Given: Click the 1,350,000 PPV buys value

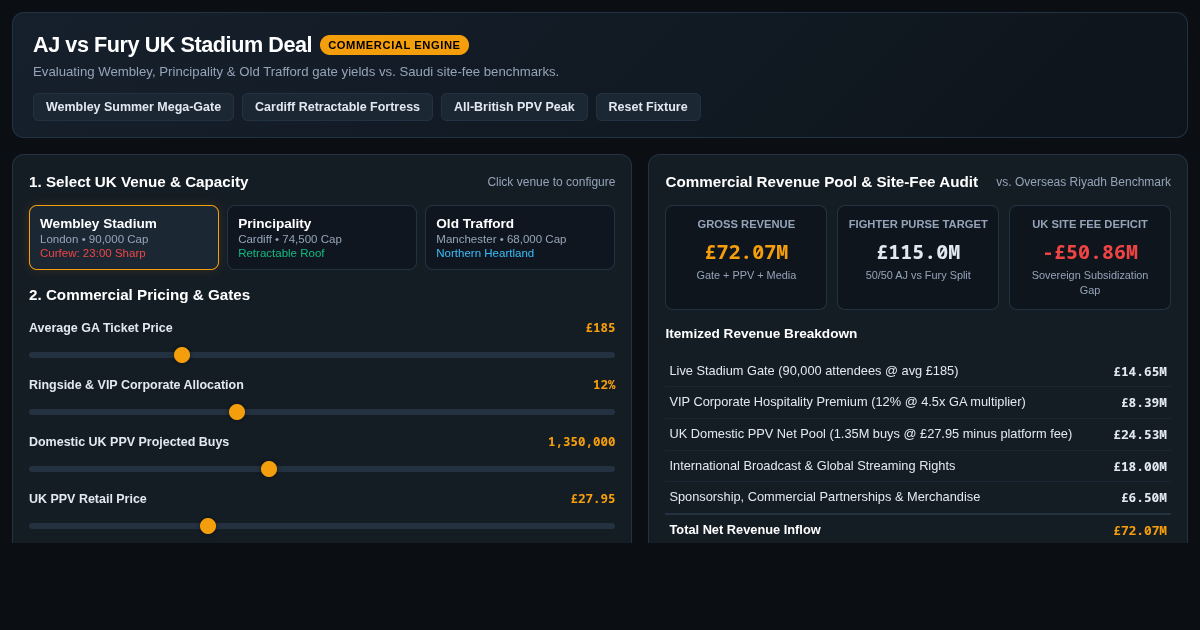Looking at the screenshot, I should 581,442.
